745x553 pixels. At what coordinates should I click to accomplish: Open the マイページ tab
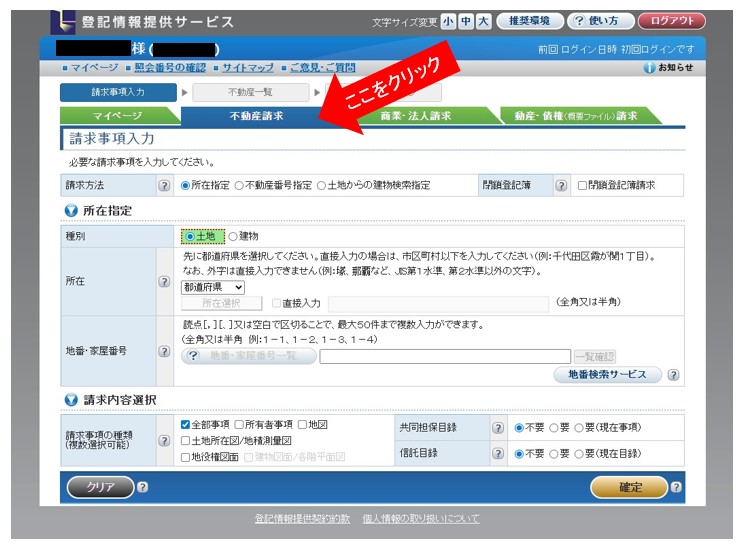click(x=118, y=116)
